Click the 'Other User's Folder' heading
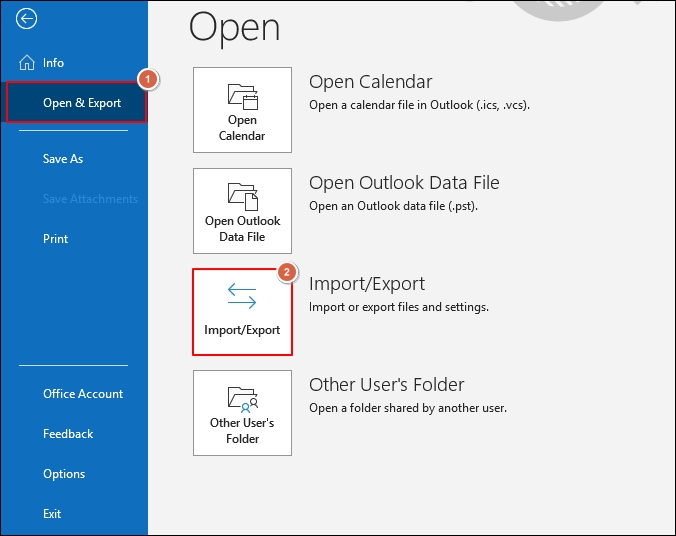Screen dimensions: 676x536 click(x=387, y=385)
